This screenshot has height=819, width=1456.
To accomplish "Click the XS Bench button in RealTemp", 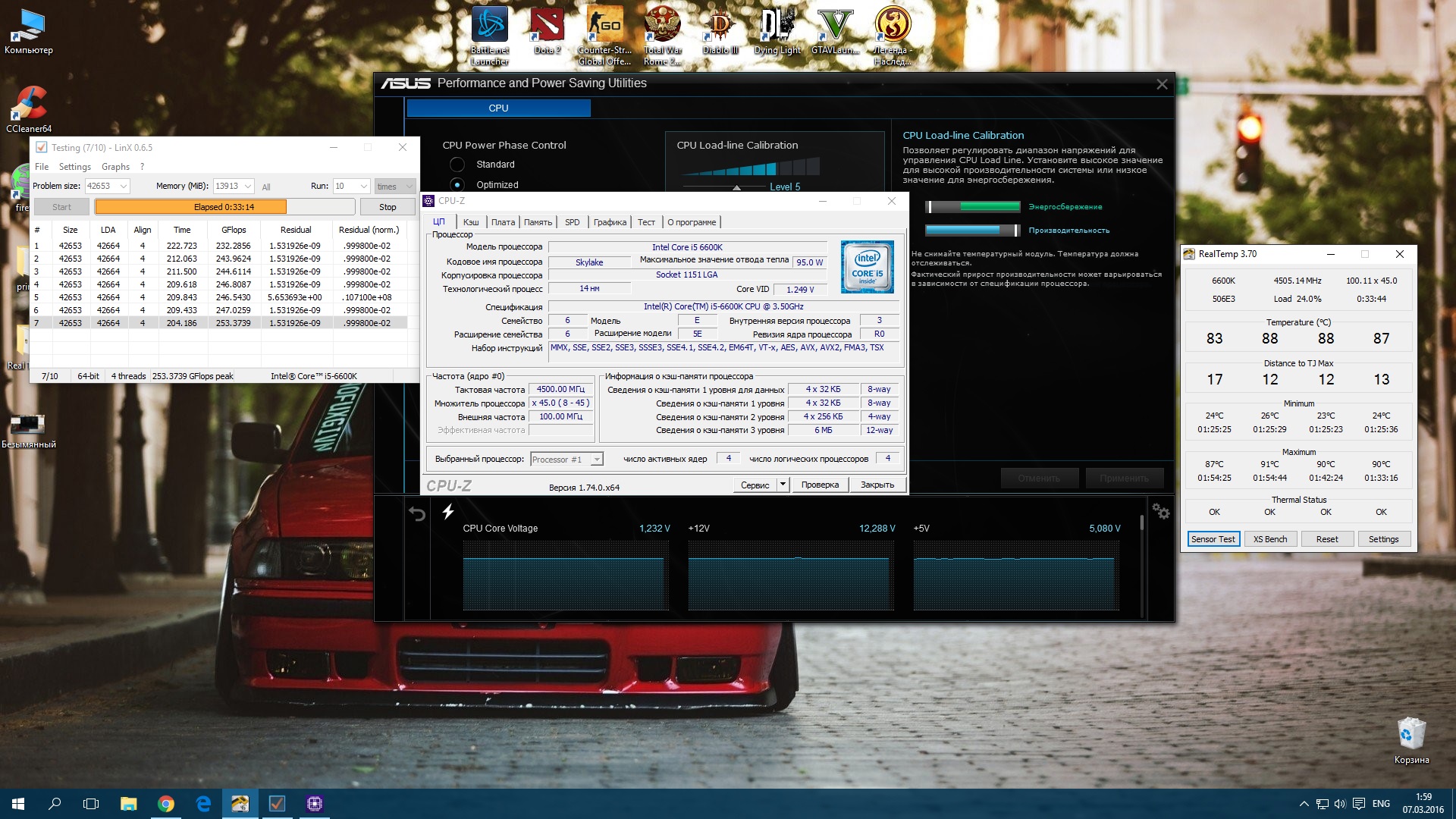I will coord(1269,539).
